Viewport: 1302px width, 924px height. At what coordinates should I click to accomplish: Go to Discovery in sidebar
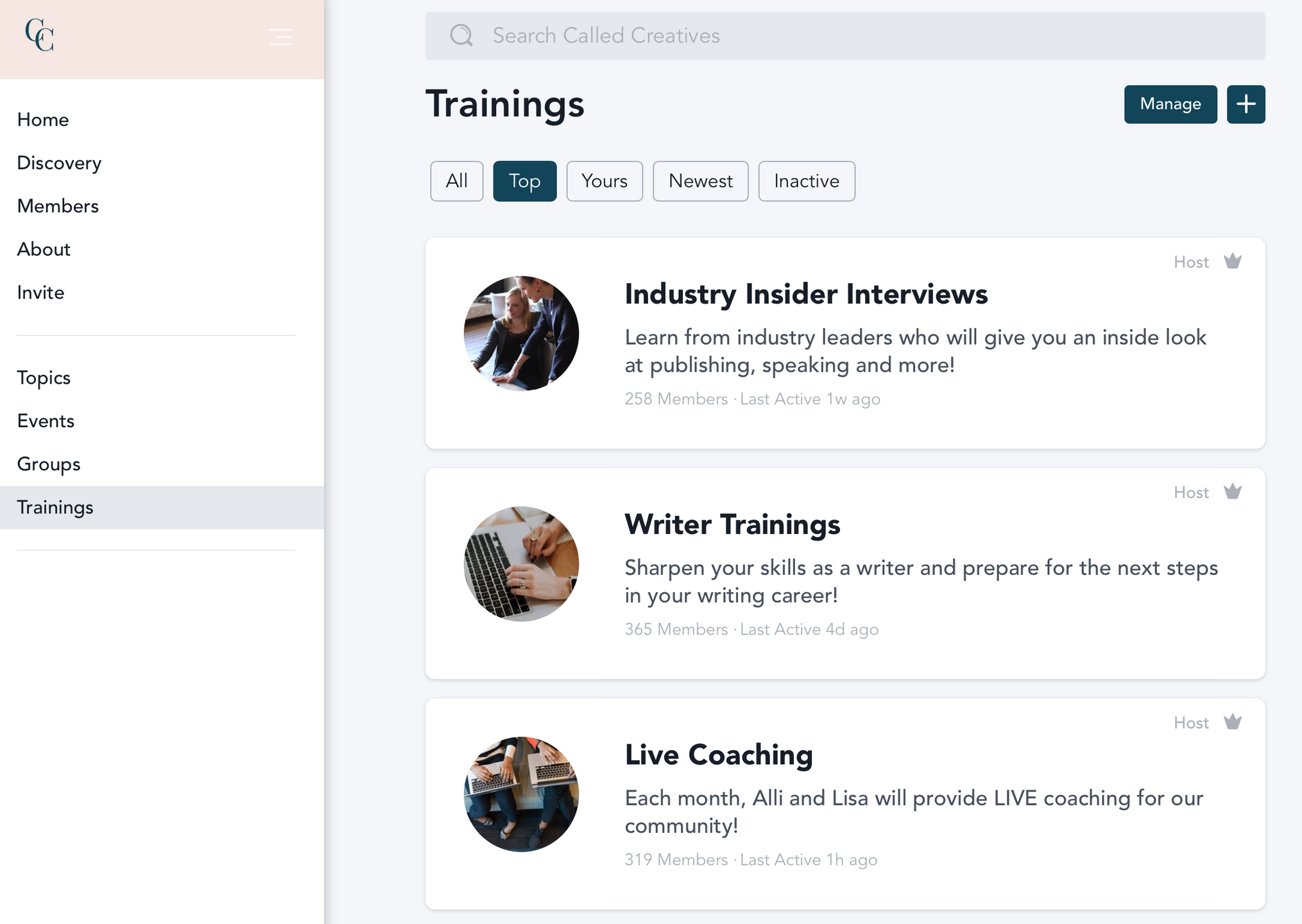pyautogui.click(x=59, y=163)
